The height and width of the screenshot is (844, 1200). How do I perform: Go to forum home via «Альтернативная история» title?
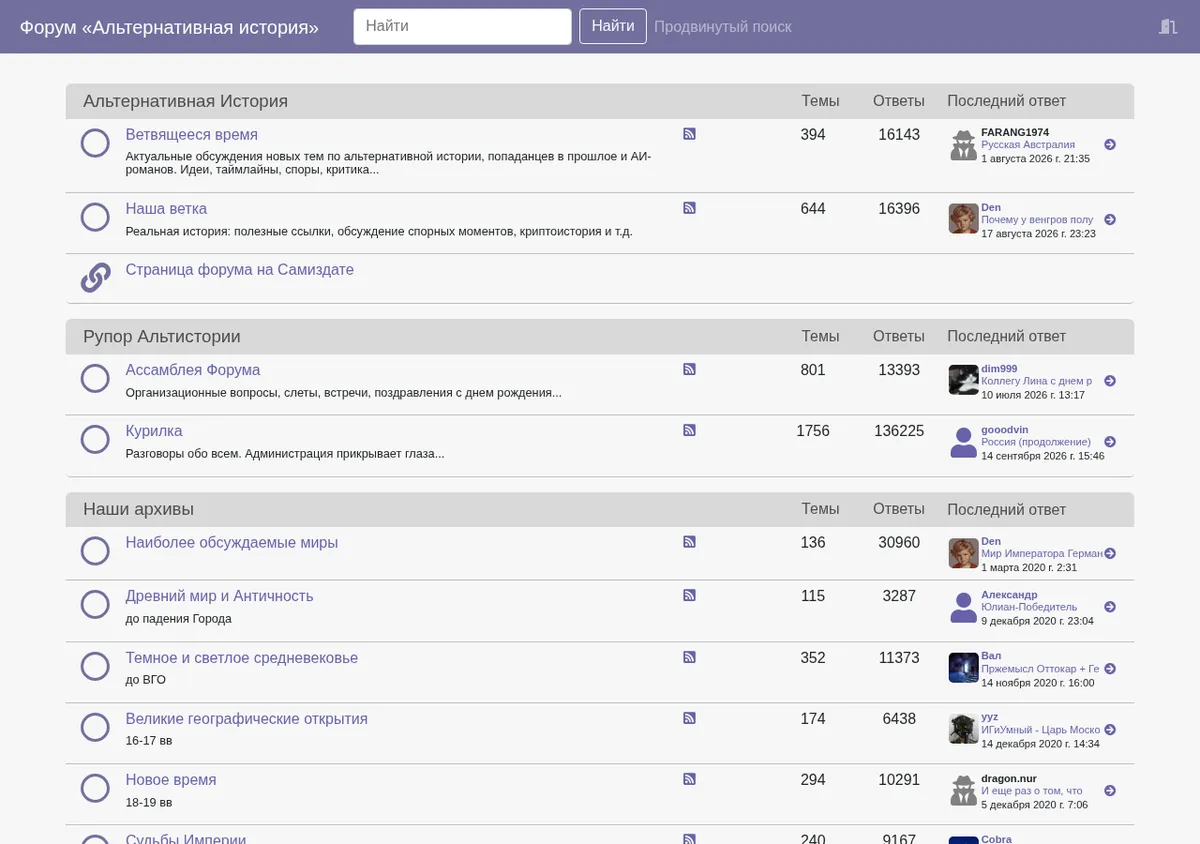(x=169, y=27)
